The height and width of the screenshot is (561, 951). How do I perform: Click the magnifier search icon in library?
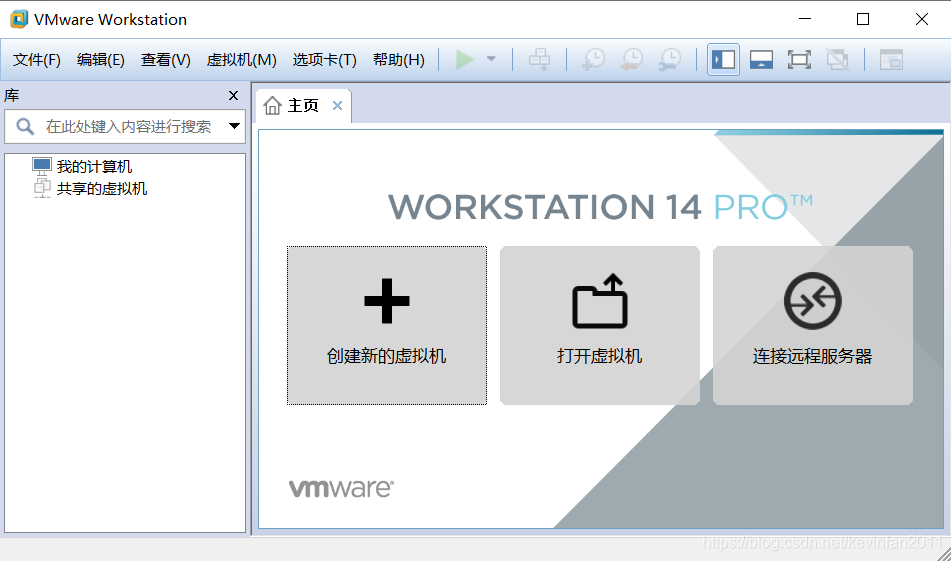[25, 126]
